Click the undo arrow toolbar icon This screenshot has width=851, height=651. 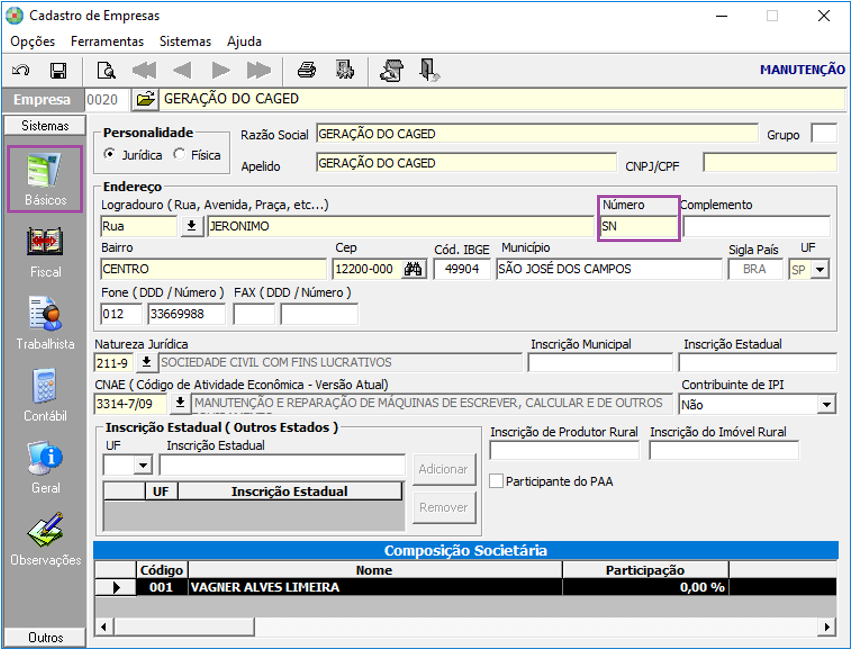coord(21,71)
